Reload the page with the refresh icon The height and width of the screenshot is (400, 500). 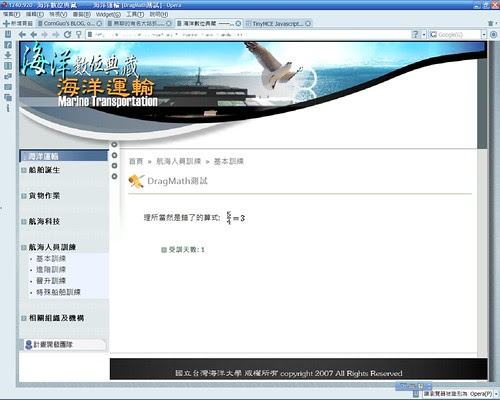click(x=67, y=34)
